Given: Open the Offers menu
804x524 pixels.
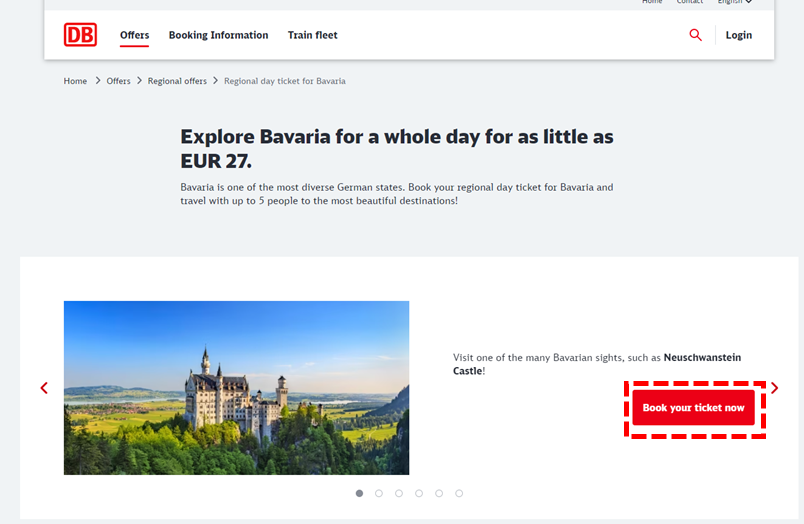Looking at the screenshot, I should [134, 35].
